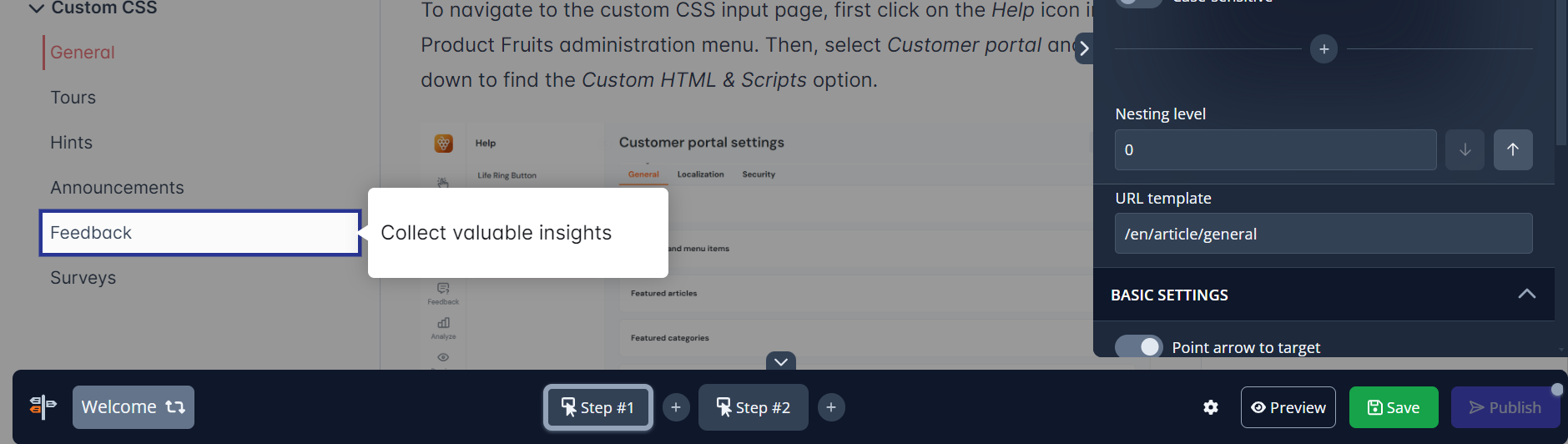Add a new step after Step #2
The width and height of the screenshot is (1568, 444).
click(x=831, y=407)
